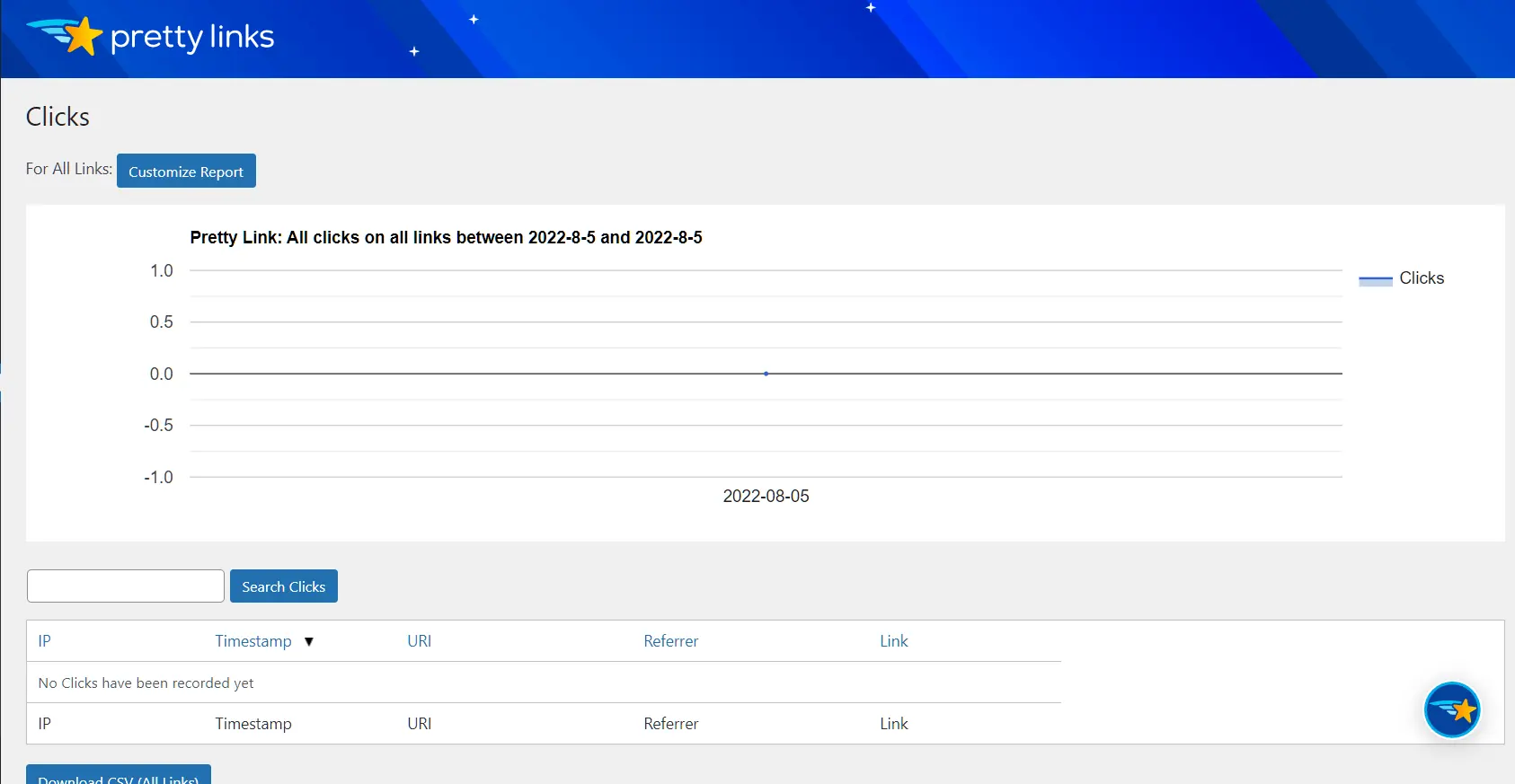Viewport: 1515px width, 784px height.
Task: Open the floating Pretty Links help badge
Action: pos(1451,709)
